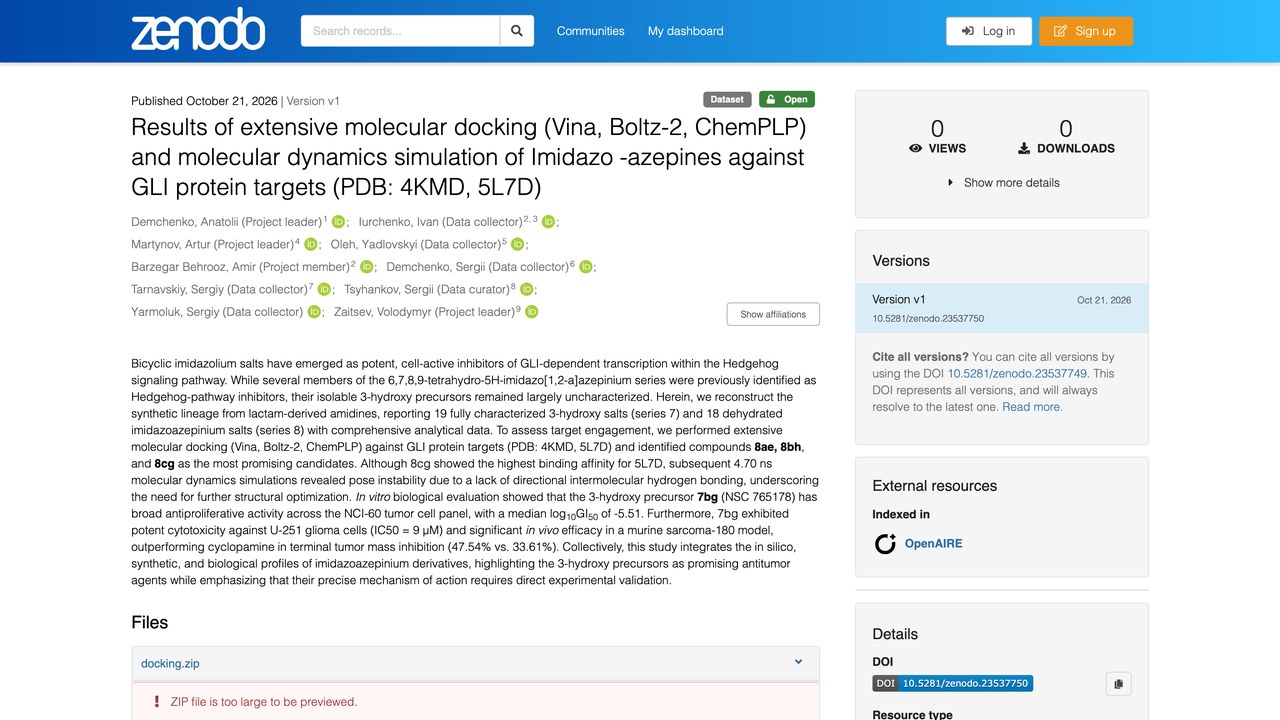Select Version v1 in Versions list
Image resolution: width=1280 pixels, height=720 pixels.
click(x=1002, y=308)
